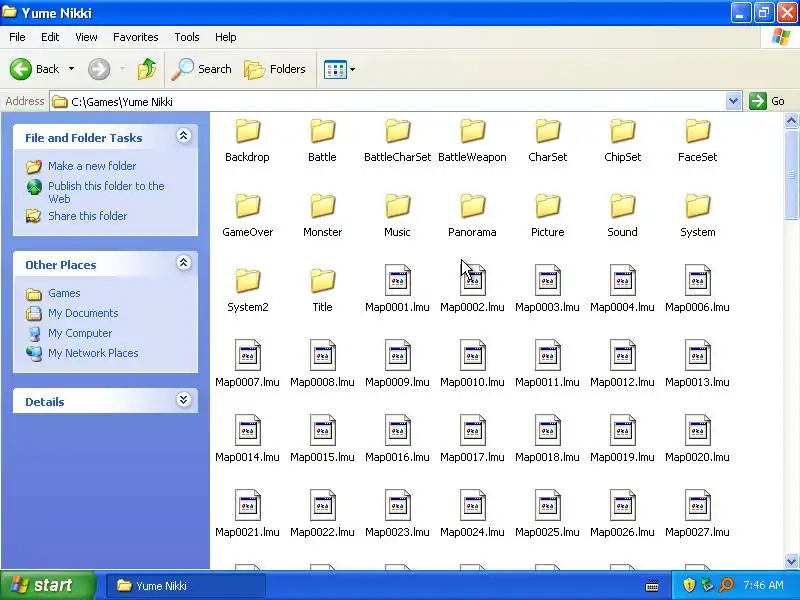Select the Map0016.lmu file
The height and width of the screenshot is (600, 800).
coord(397,439)
